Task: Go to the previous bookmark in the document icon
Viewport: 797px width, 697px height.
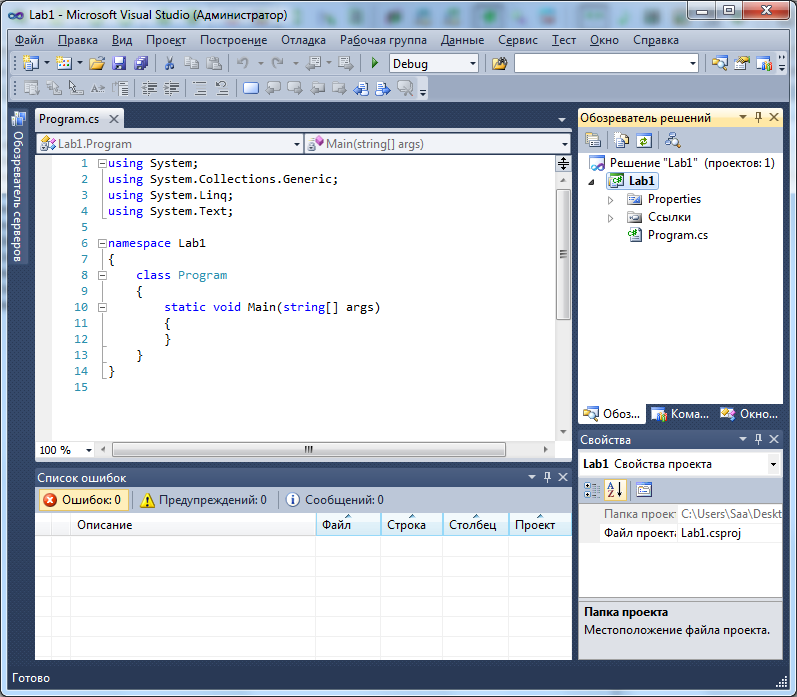Action: point(361,88)
